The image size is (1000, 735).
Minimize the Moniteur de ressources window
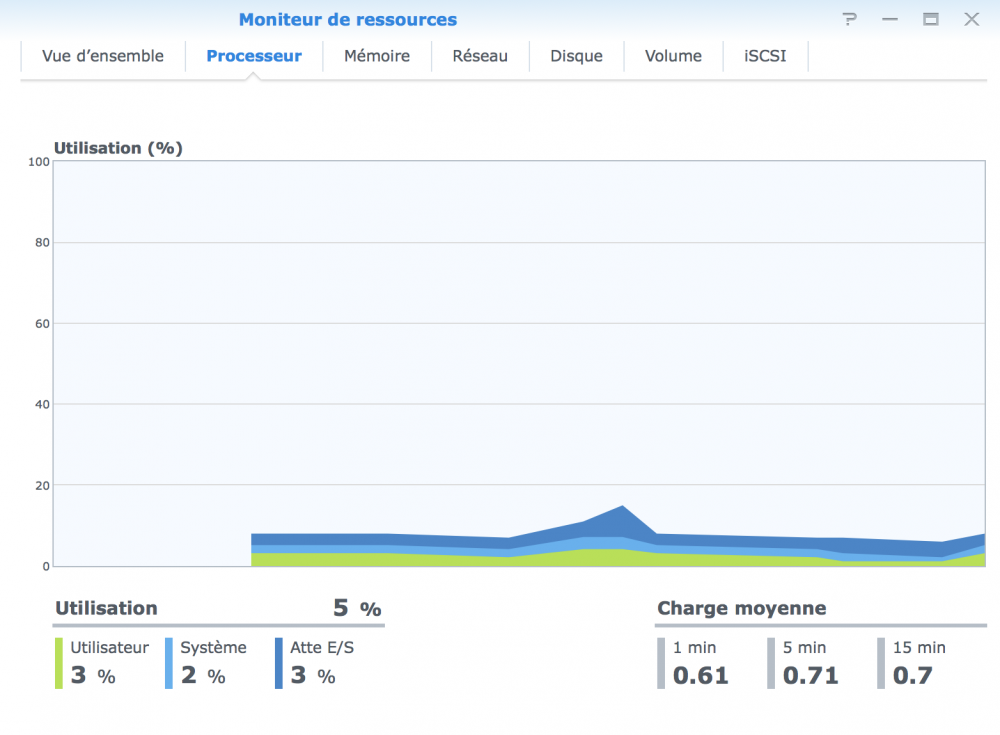pyautogui.click(x=890, y=20)
